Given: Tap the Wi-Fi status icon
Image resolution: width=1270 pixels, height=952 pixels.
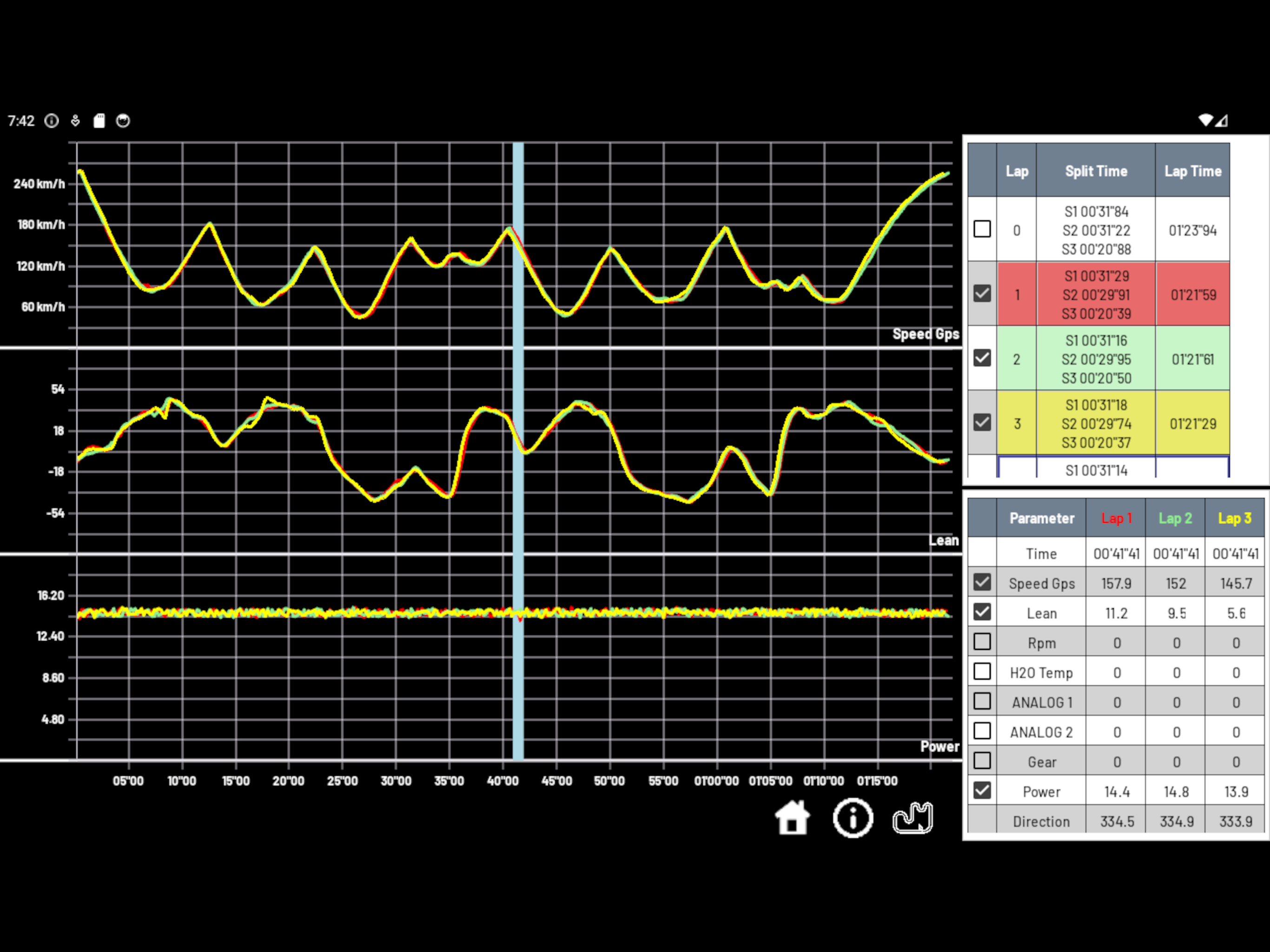Looking at the screenshot, I should 1206,120.
